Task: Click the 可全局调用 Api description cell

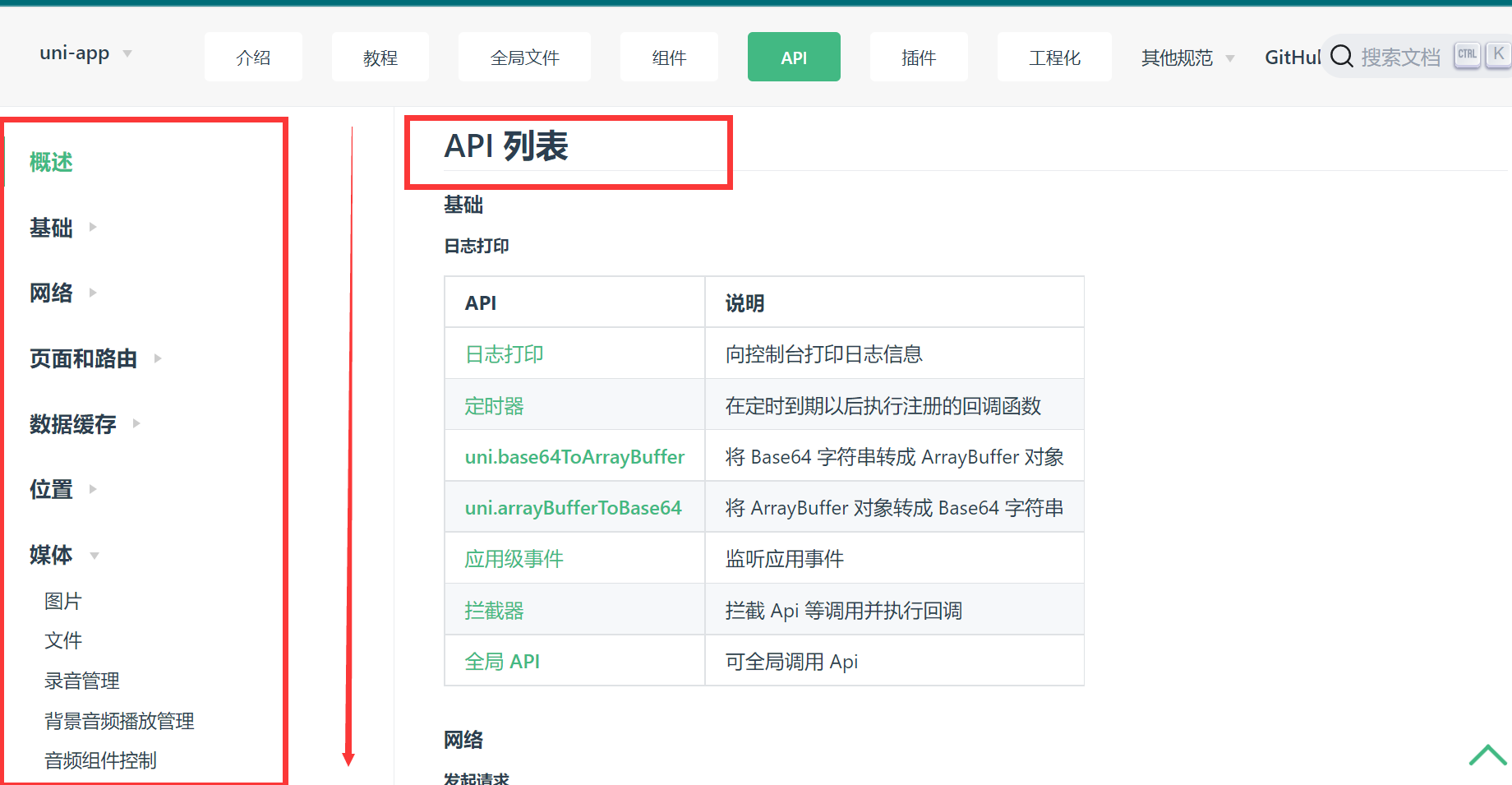Action: (x=894, y=662)
